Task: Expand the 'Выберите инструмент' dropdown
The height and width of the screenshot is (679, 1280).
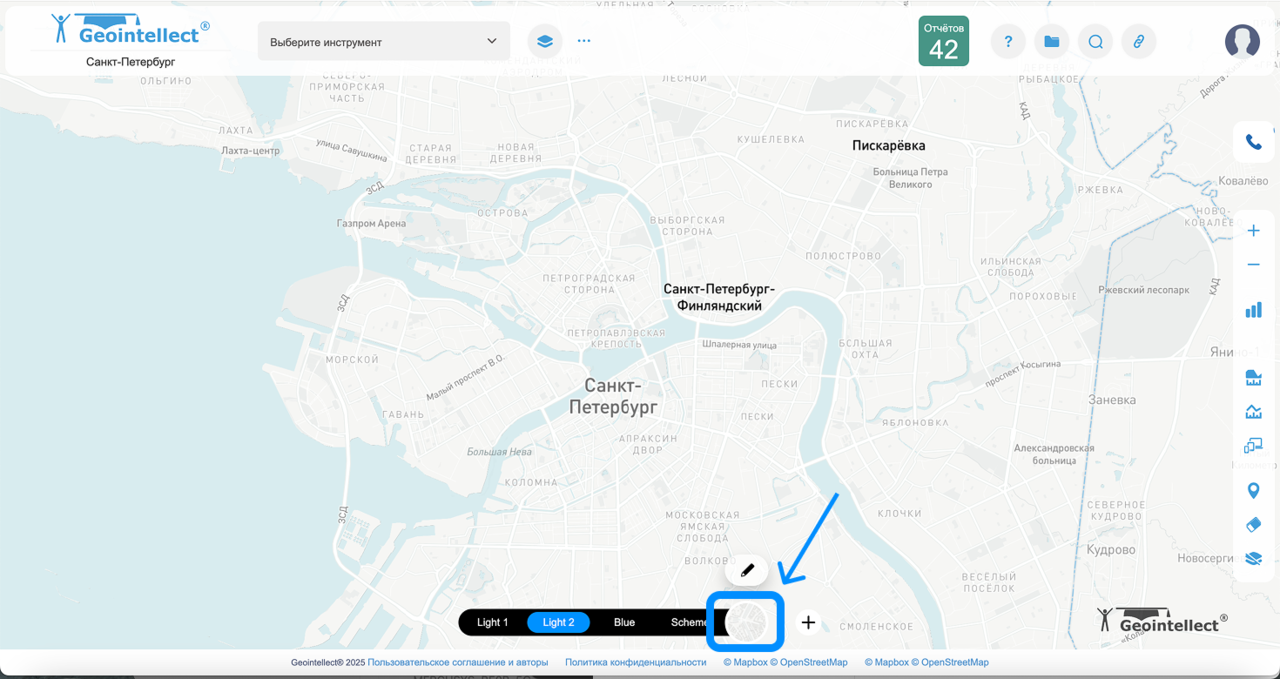Action: (x=384, y=42)
